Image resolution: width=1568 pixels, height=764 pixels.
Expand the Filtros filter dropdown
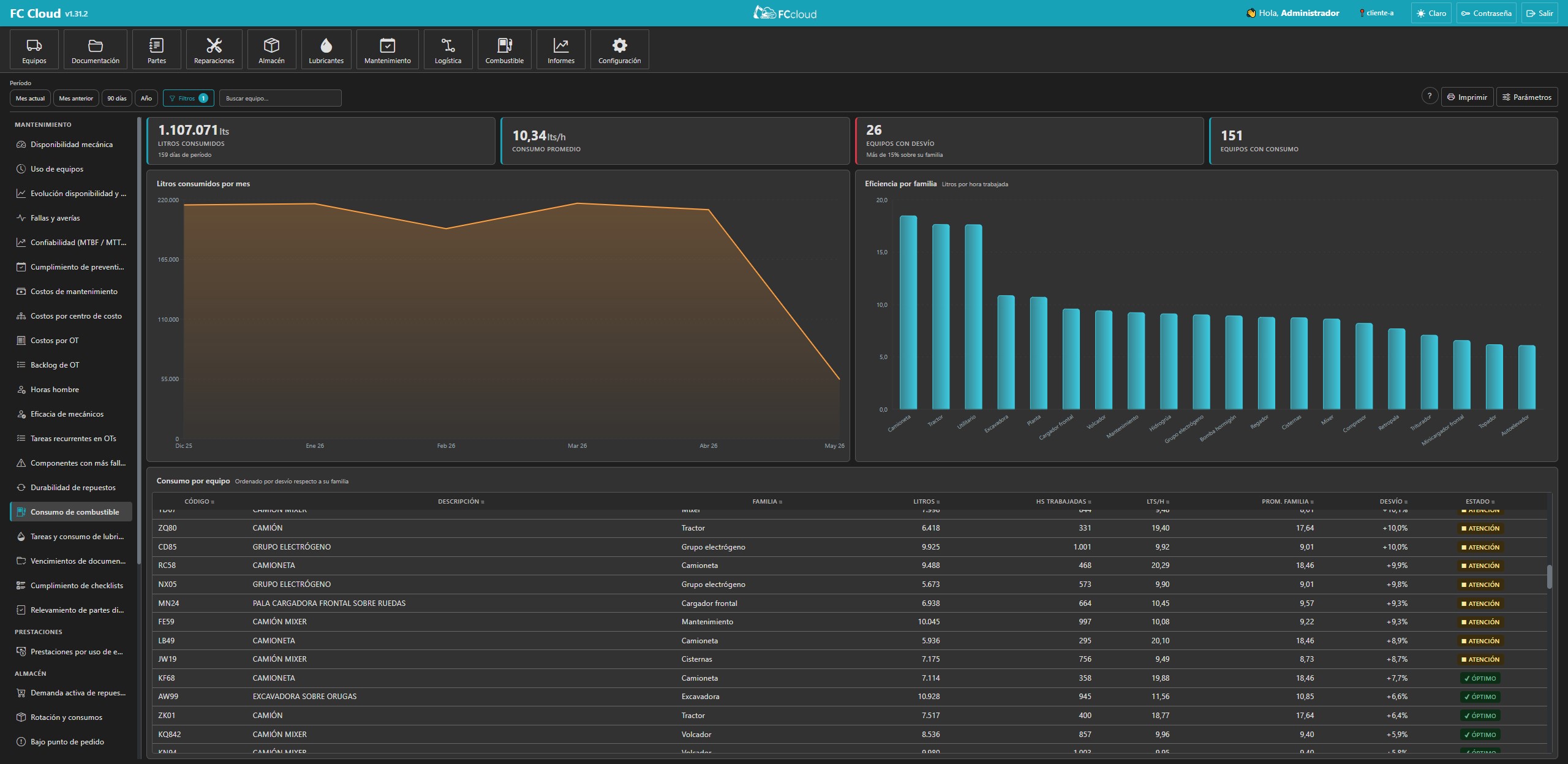point(189,98)
